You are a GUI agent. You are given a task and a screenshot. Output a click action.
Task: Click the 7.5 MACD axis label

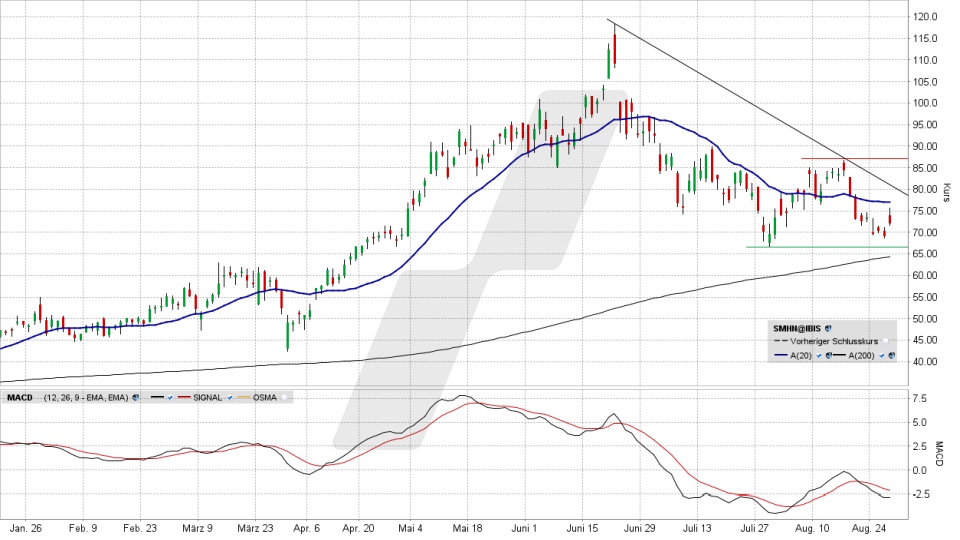click(920, 399)
